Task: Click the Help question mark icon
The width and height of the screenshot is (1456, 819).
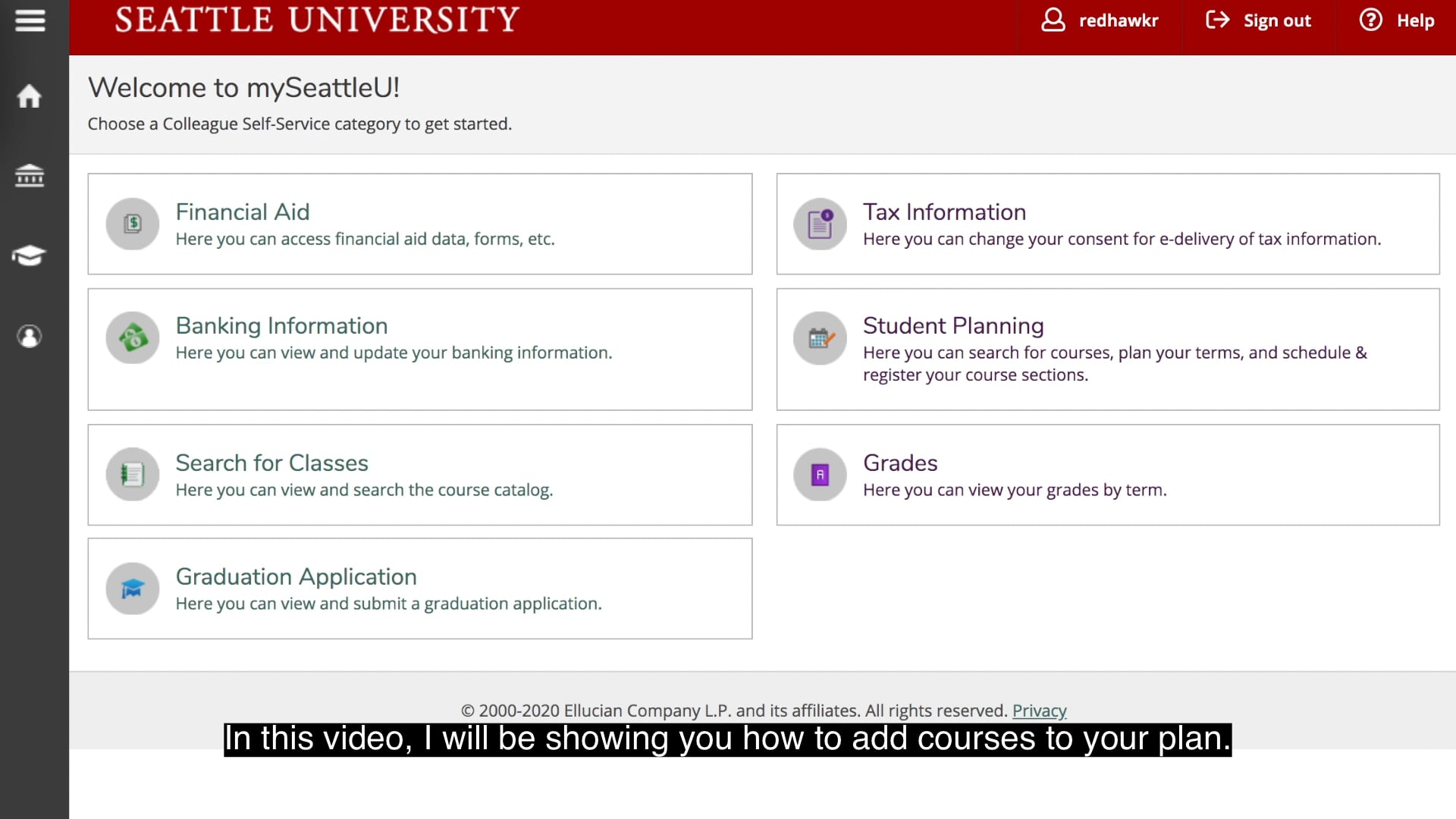Action: coord(1370,20)
